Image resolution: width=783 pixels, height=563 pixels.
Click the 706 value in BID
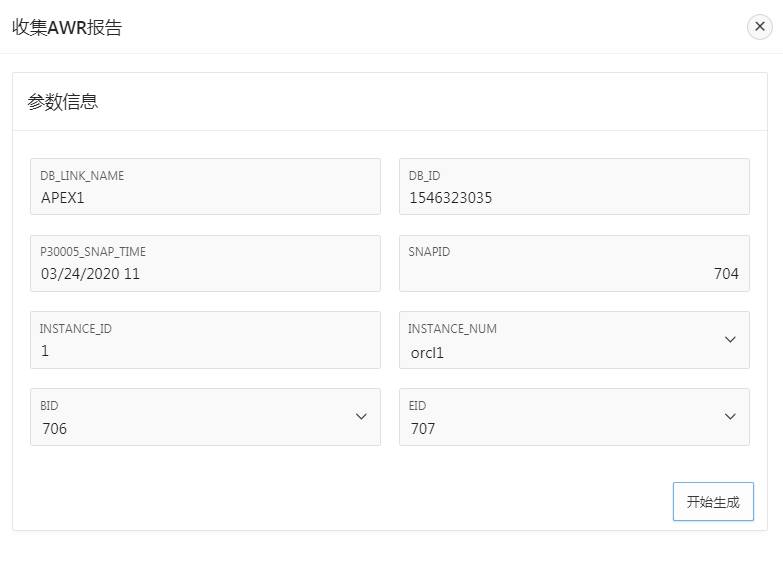click(x=54, y=429)
